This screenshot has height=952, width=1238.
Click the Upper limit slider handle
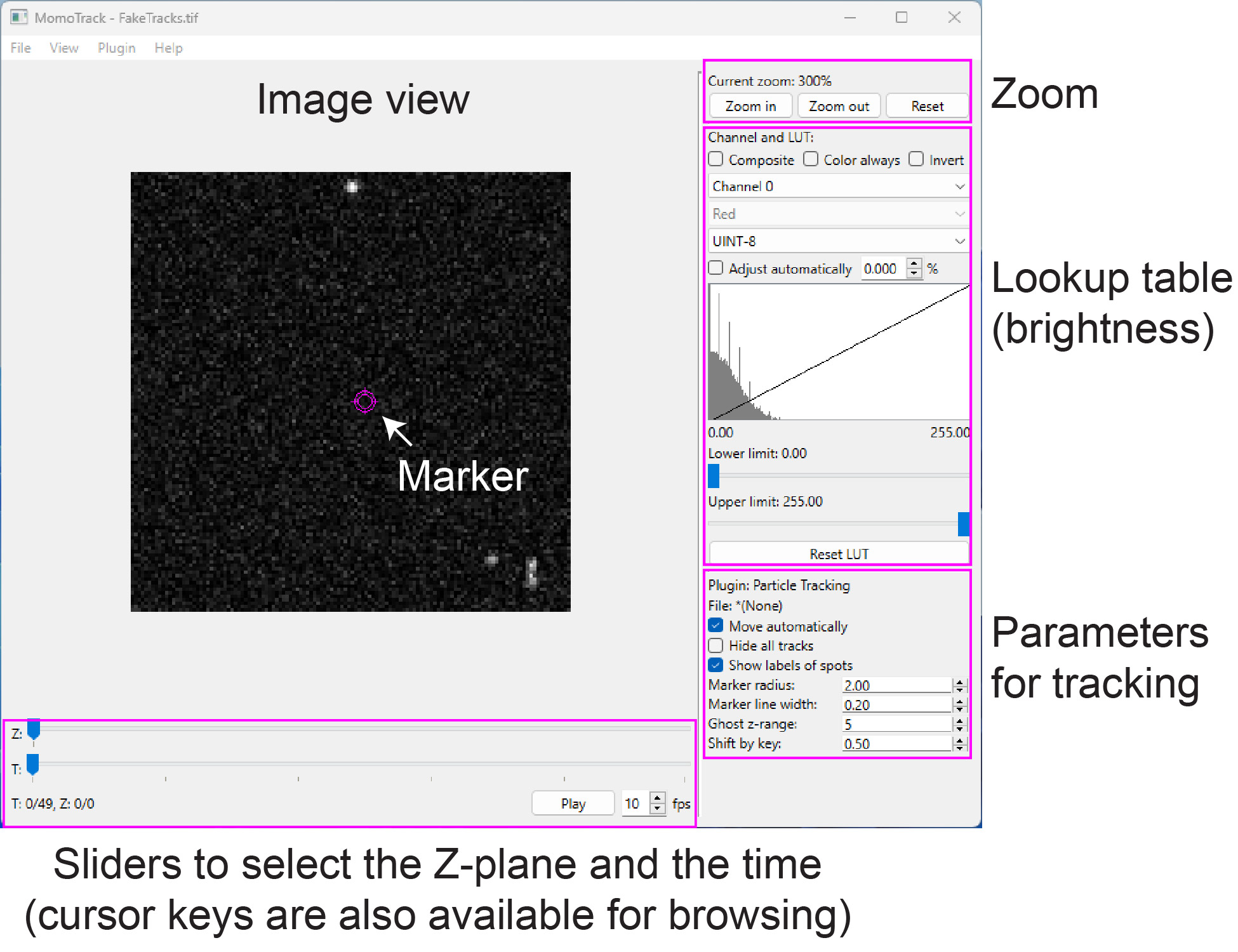click(x=963, y=524)
